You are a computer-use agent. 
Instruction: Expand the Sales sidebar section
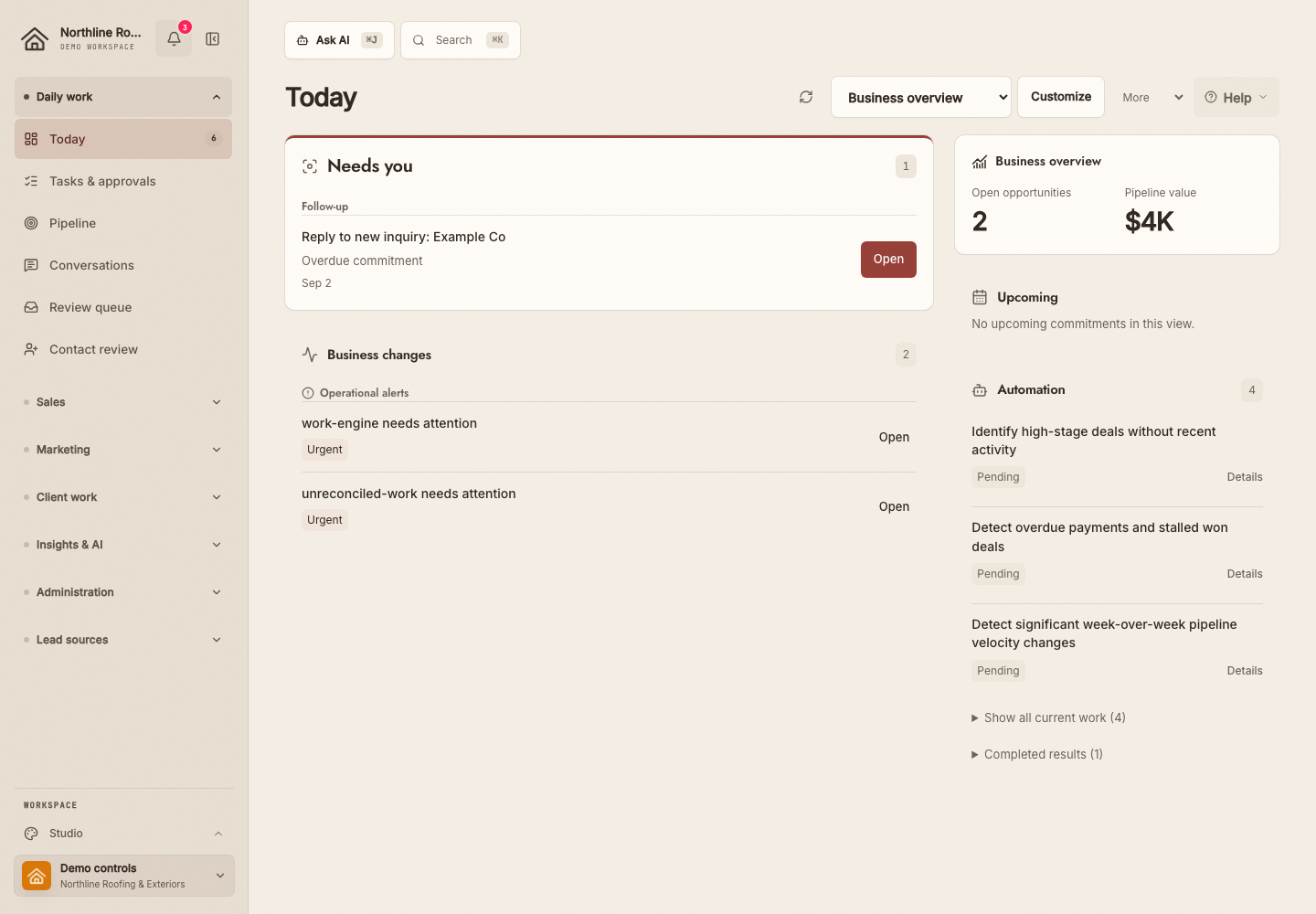click(123, 402)
